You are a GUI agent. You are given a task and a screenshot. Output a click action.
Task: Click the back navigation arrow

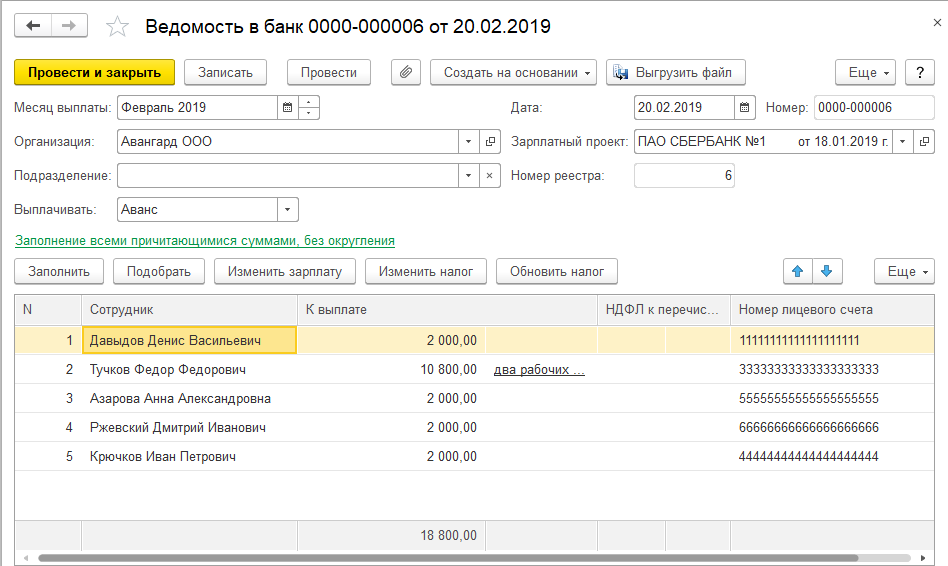pos(33,26)
